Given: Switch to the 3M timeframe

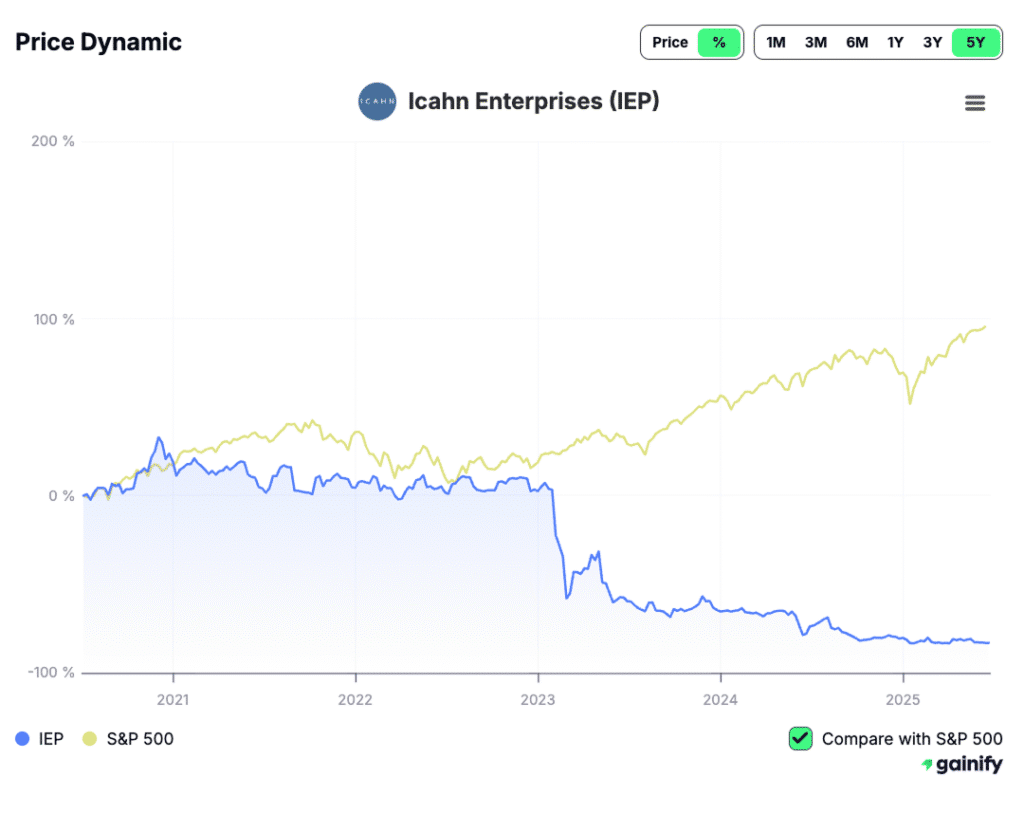Looking at the screenshot, I should 816,42.
